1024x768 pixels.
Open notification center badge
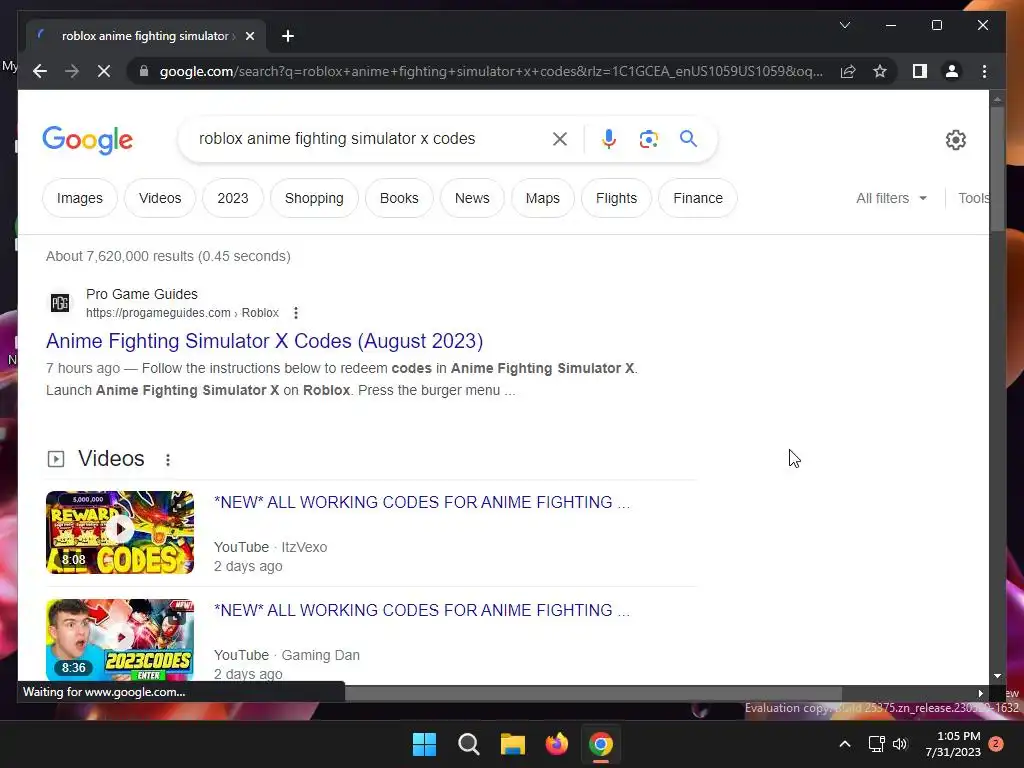click(x=996, y=744)
